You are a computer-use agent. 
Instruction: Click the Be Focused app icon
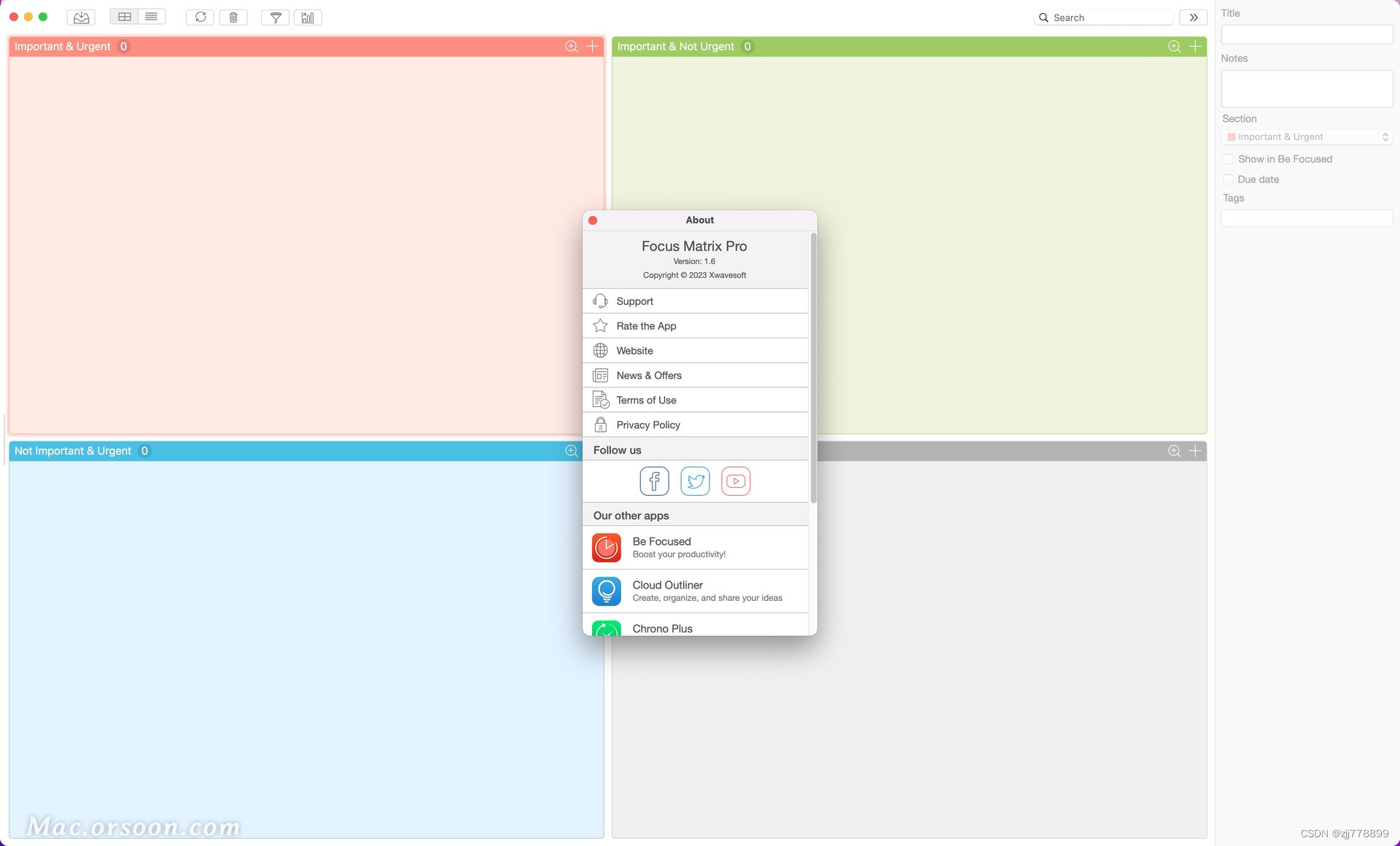[x=607, y=548]
